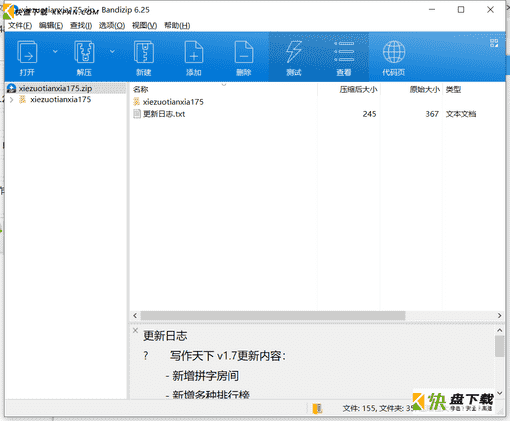Minimize the Bandizip window
The width and height of the screenshot is (510, 421).
(x=432, y=10)
